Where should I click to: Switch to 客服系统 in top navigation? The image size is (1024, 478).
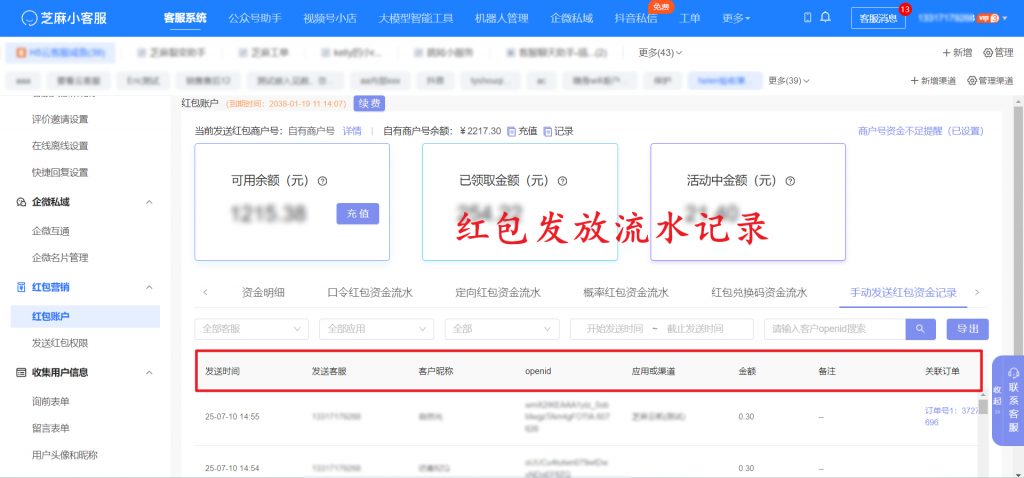click(185, 18)
